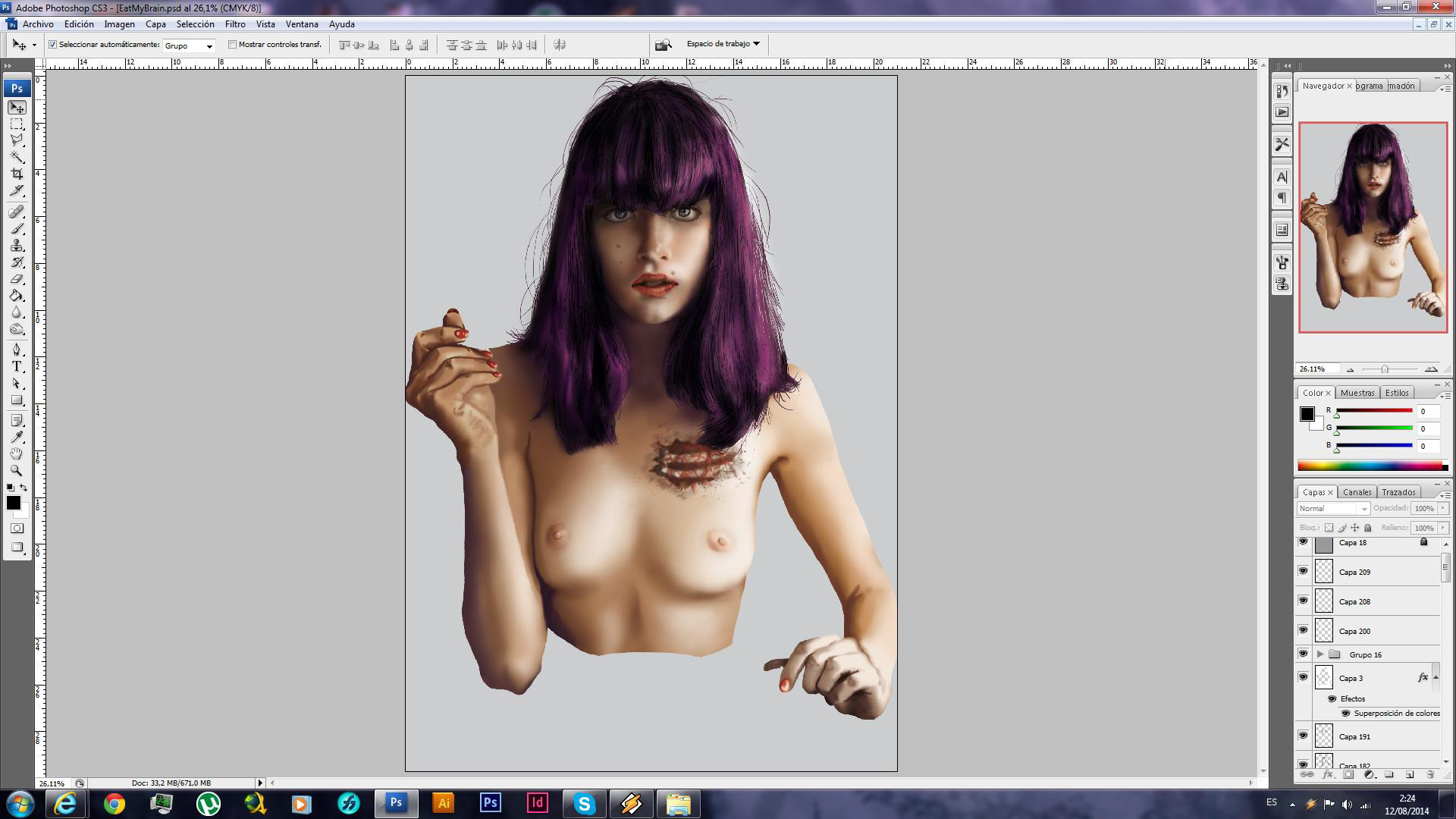Choose the Eyedropper tool
The image size is (1456, 819).
[x=17, y=437]
